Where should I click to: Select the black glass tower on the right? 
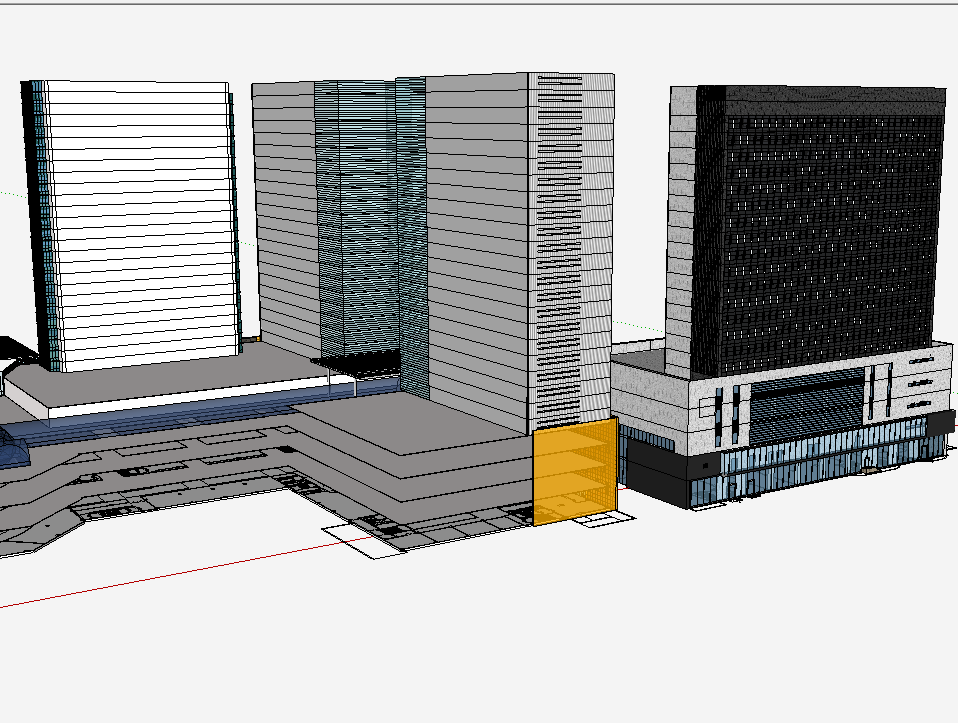click(819, 229)
